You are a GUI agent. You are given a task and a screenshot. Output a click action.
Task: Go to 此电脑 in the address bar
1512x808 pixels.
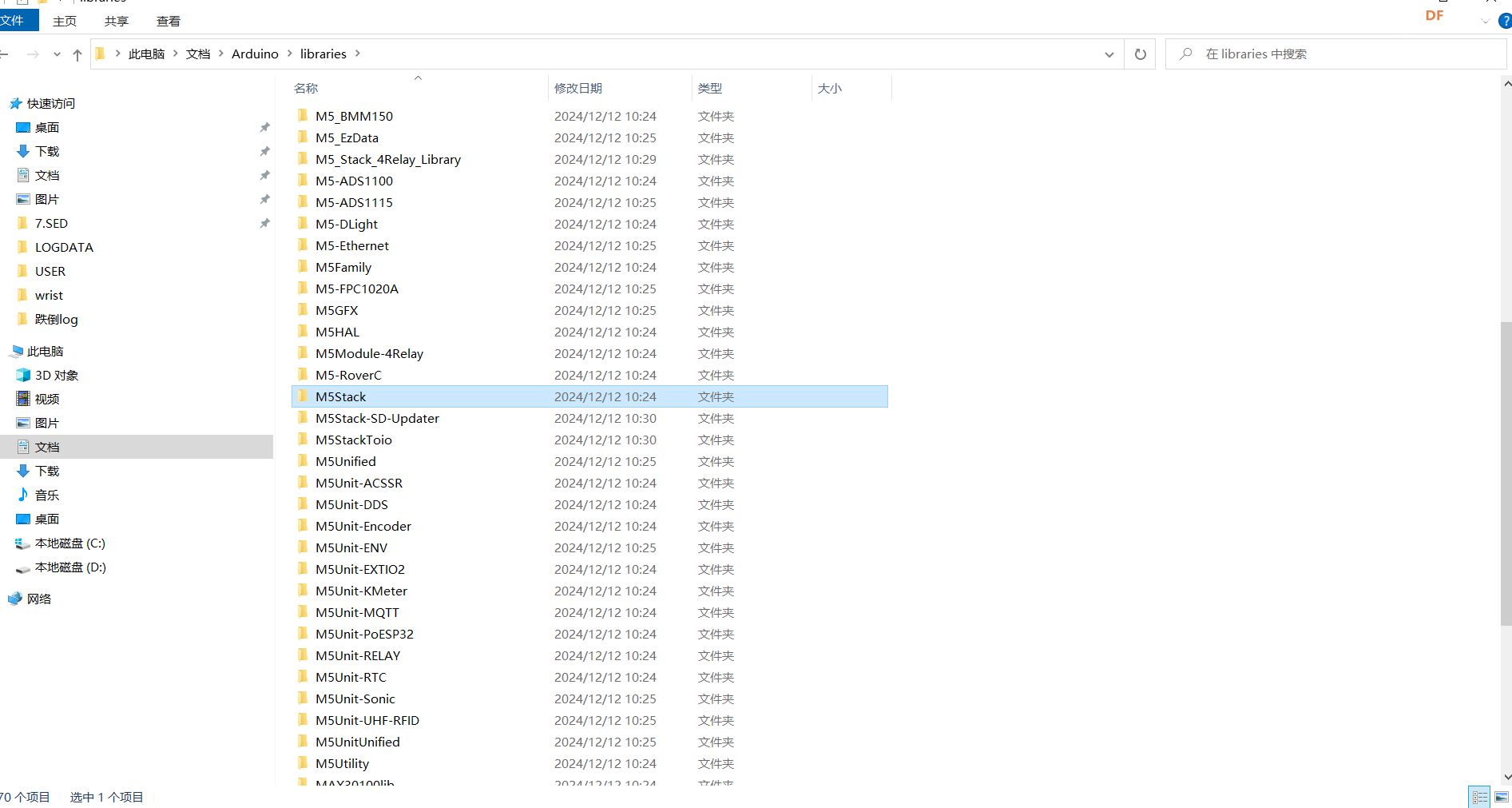(x=146, y=54)
